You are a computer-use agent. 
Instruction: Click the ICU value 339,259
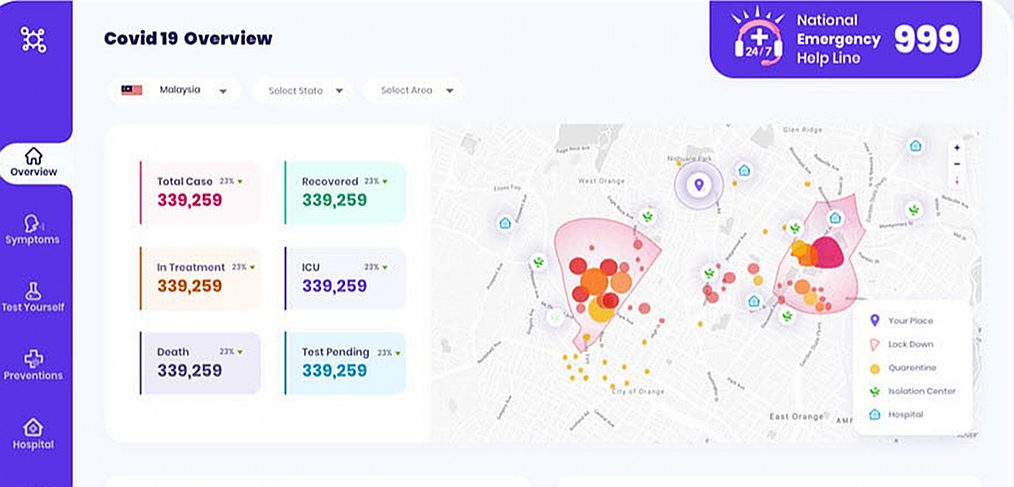tap(334, 286)
